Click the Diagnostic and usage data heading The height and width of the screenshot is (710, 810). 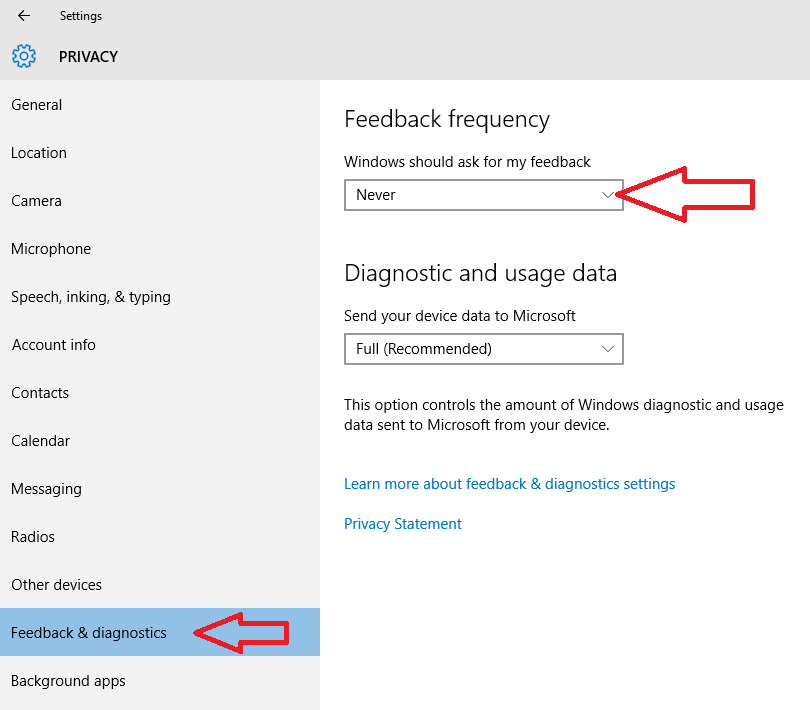(x=480, y=273)
